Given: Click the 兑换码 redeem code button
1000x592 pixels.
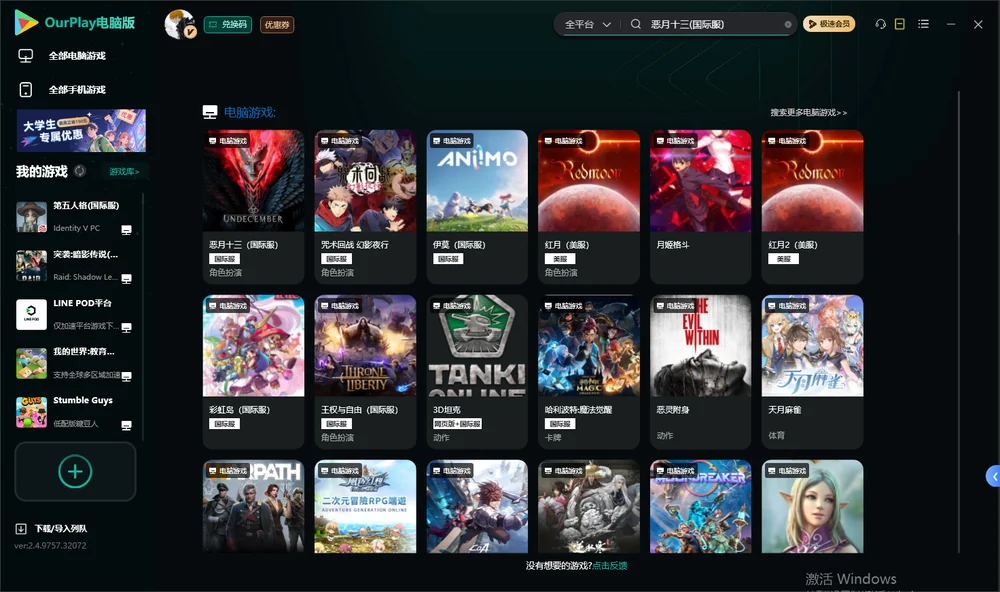Looking at the screenshot, I should point(228,24).
